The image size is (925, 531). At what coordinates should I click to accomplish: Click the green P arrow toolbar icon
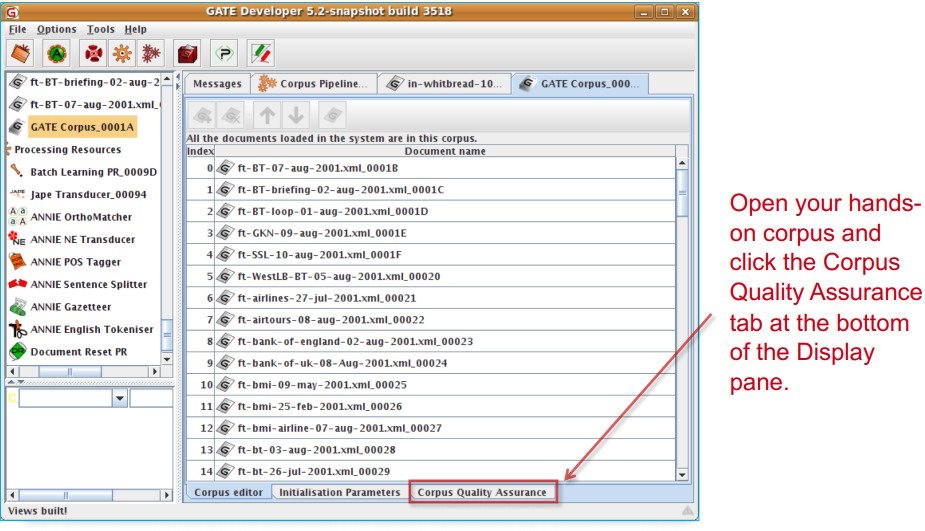tap(225, 53)
